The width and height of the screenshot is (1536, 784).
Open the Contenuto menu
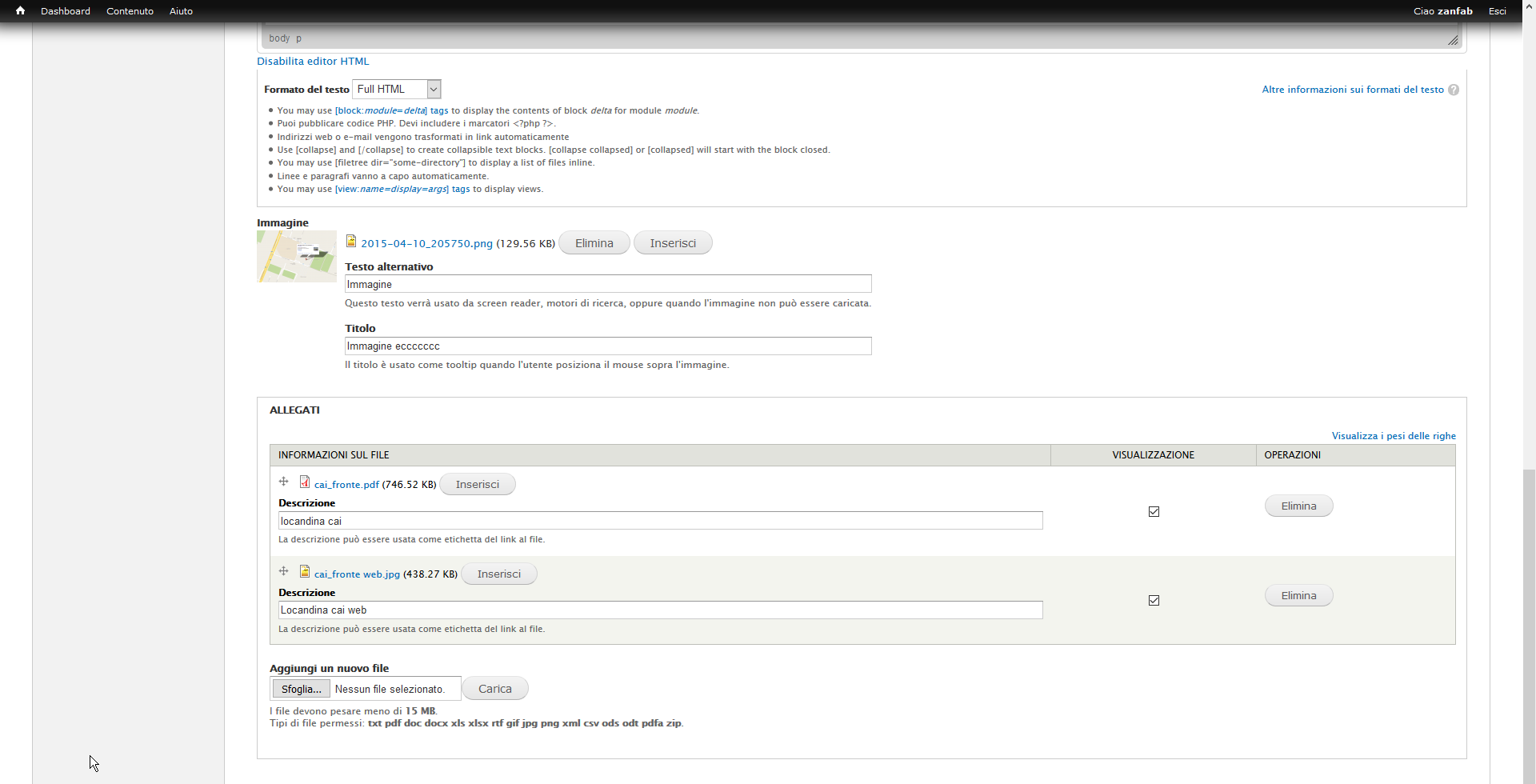click(x=130, y=11)
